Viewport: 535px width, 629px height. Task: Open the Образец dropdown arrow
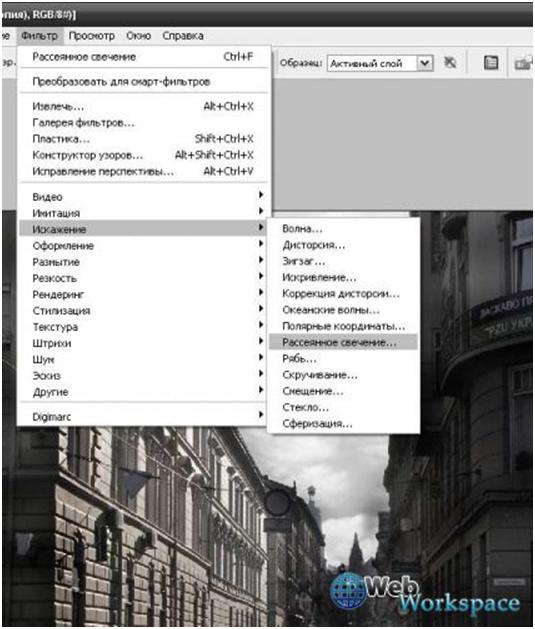click(x=426, y=63)
